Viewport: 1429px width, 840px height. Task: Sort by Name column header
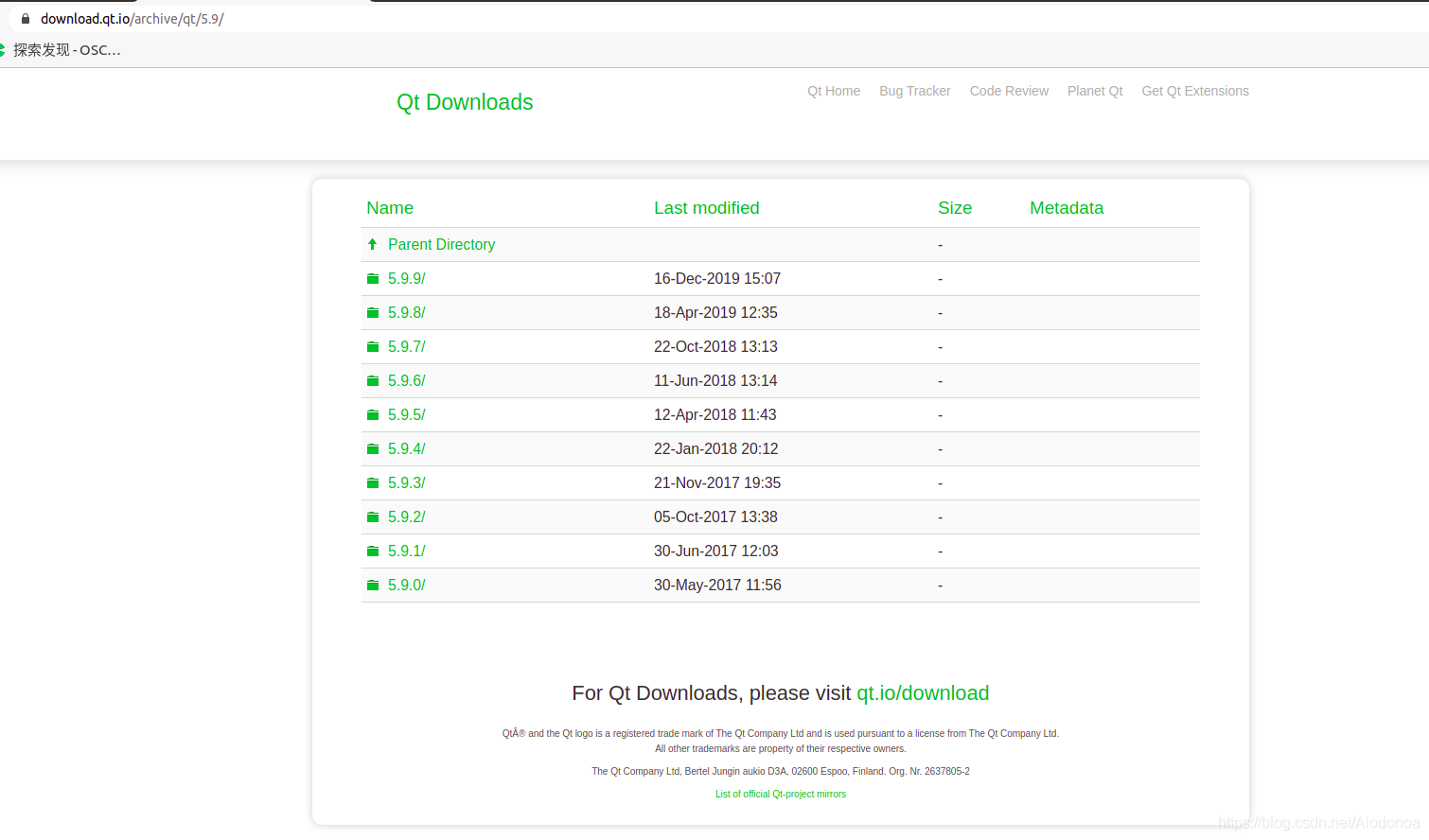(390, 208)
